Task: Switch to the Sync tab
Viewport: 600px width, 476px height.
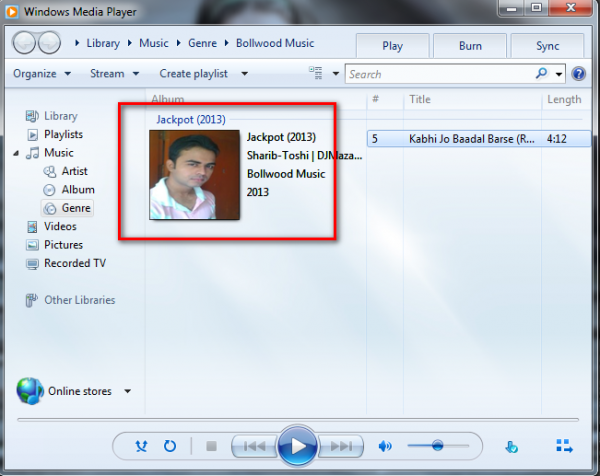Action: (547, 46)
